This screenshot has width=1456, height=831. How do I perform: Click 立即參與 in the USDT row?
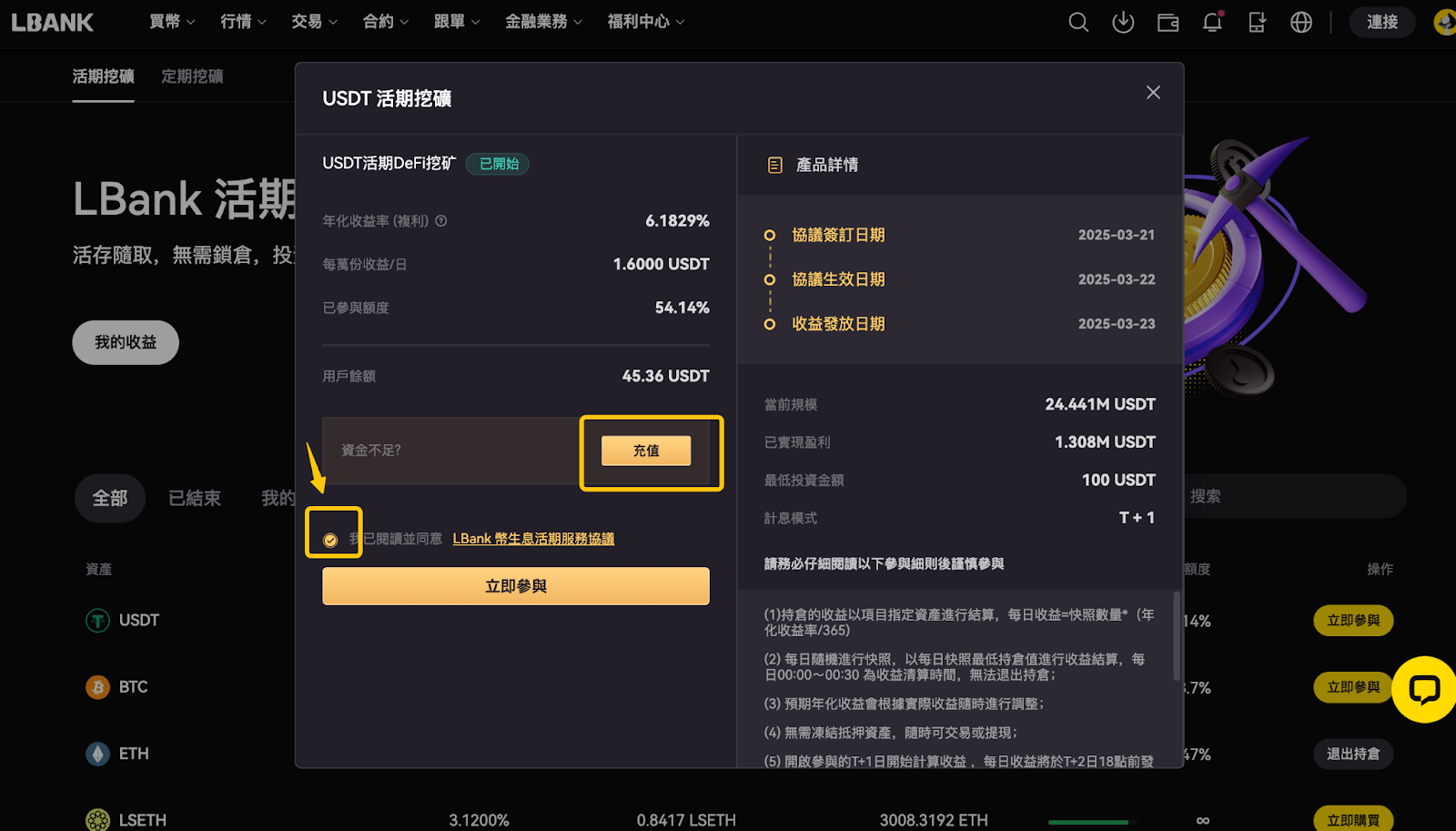pos(1353,621)
